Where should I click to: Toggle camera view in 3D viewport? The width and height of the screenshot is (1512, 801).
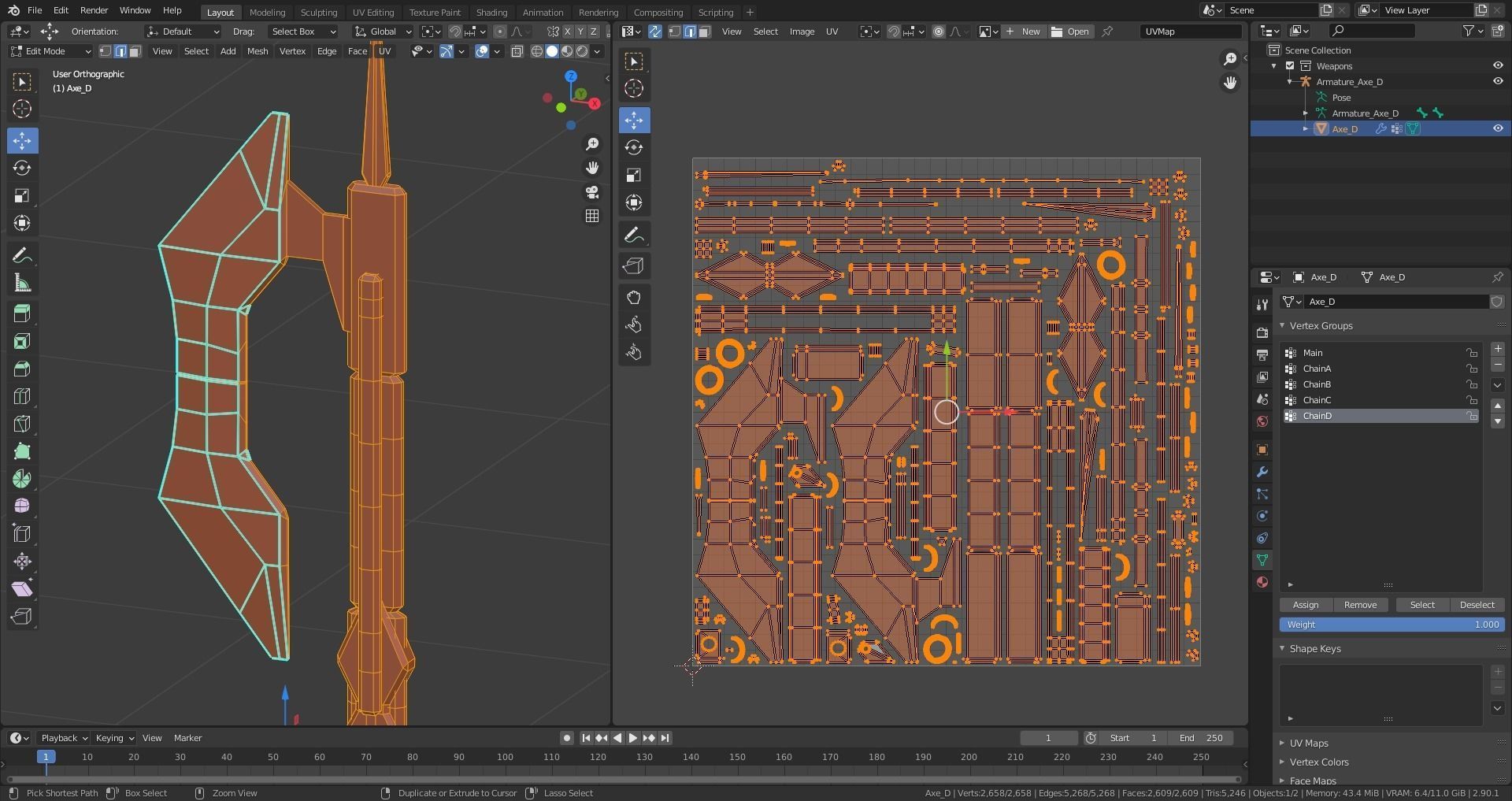[592, 192]
